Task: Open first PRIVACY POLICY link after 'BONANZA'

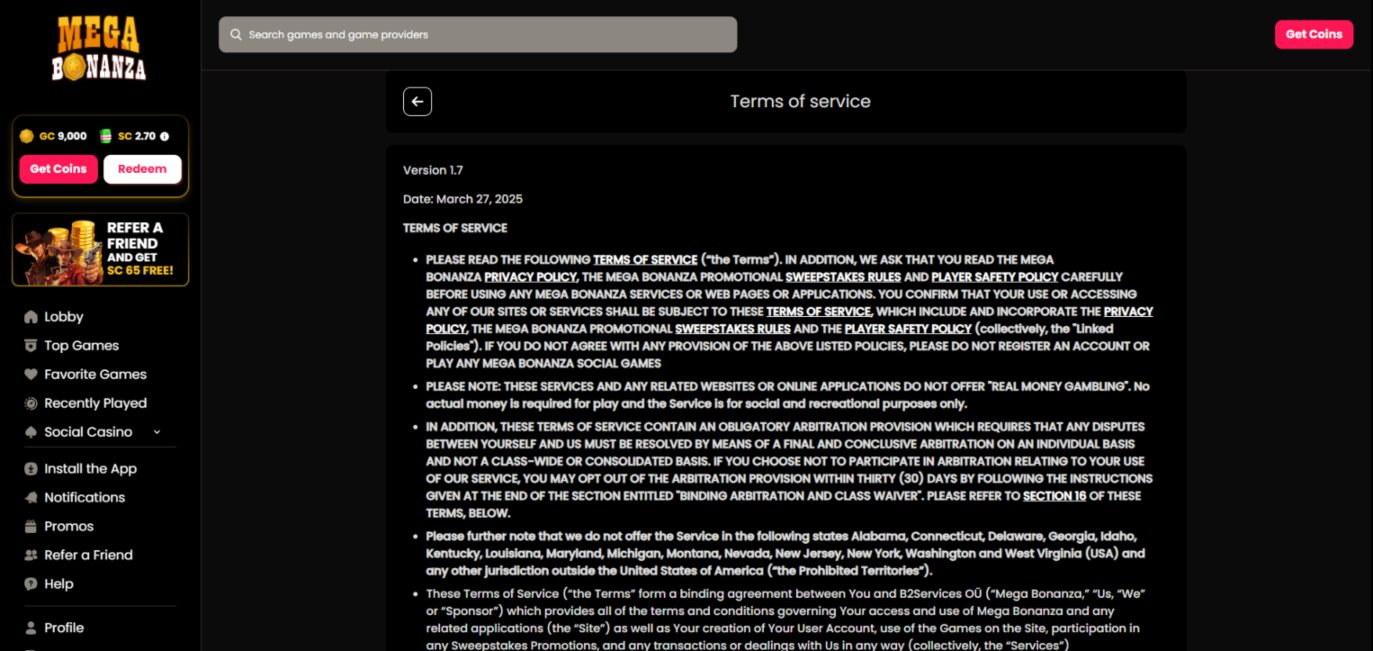Action: pyautogui.click(x=531, y=277)
